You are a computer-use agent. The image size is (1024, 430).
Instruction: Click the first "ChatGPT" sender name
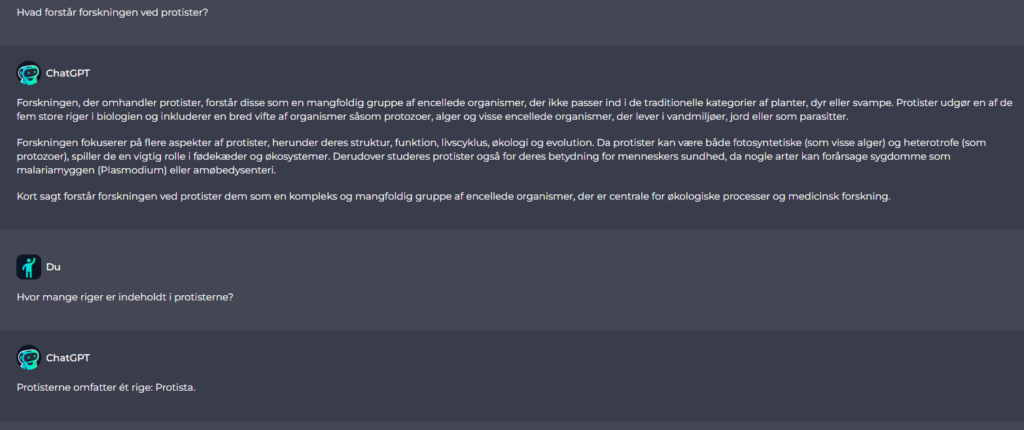click(x=68, y=73)
